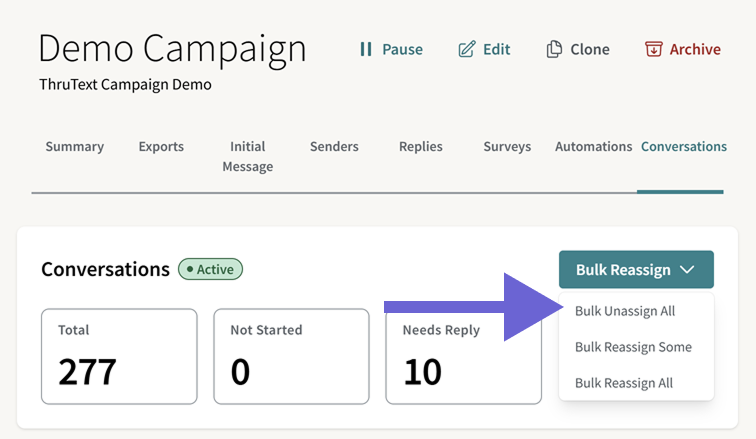Open the Automations tab

594,146
